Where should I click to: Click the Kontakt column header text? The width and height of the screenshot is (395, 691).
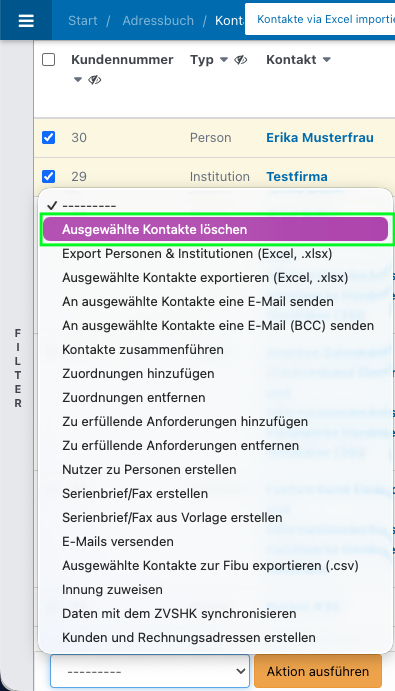(x=291, y=59)
